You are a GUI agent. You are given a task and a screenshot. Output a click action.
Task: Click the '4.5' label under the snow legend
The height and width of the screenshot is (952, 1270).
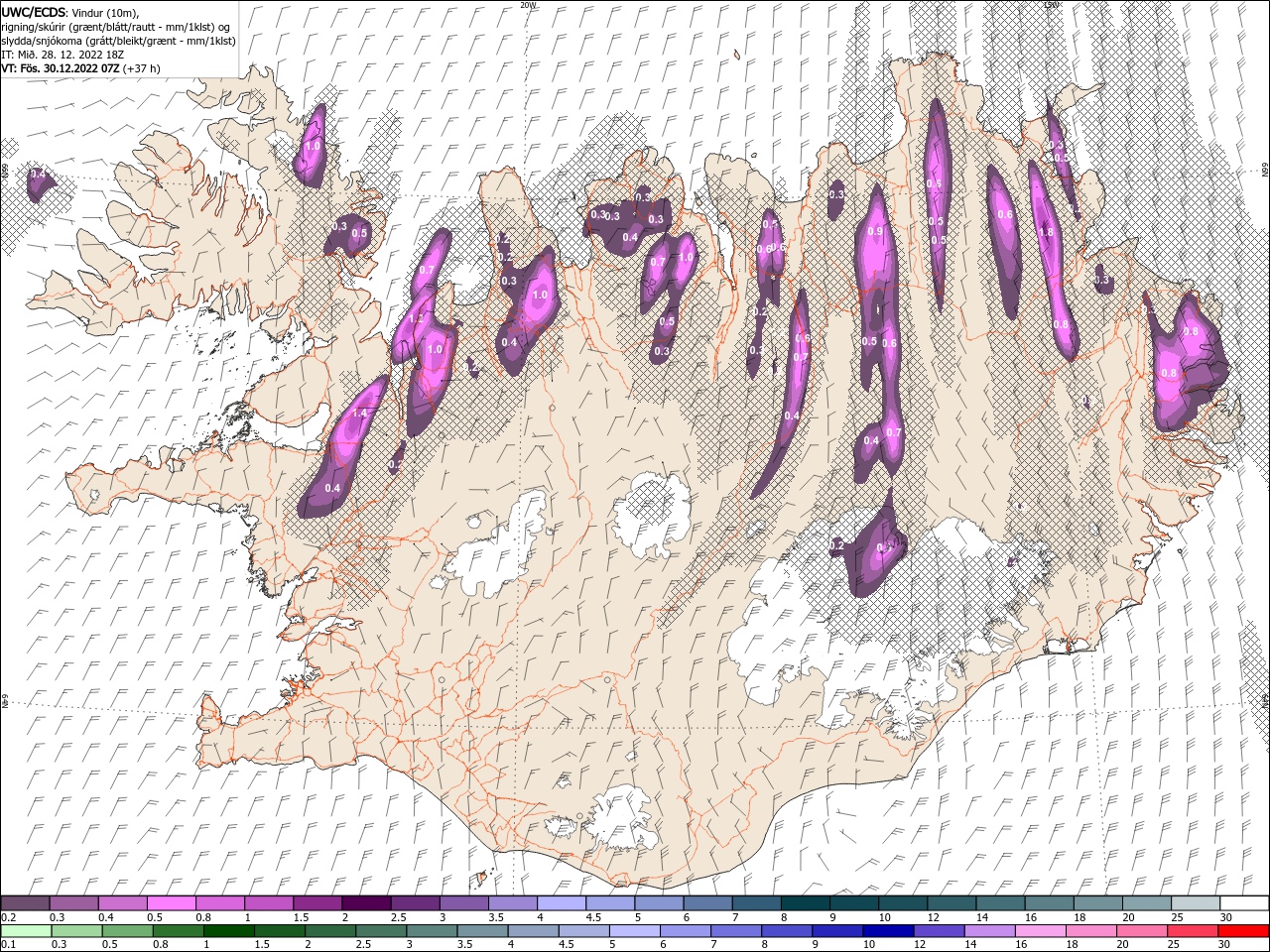(593, 917)
